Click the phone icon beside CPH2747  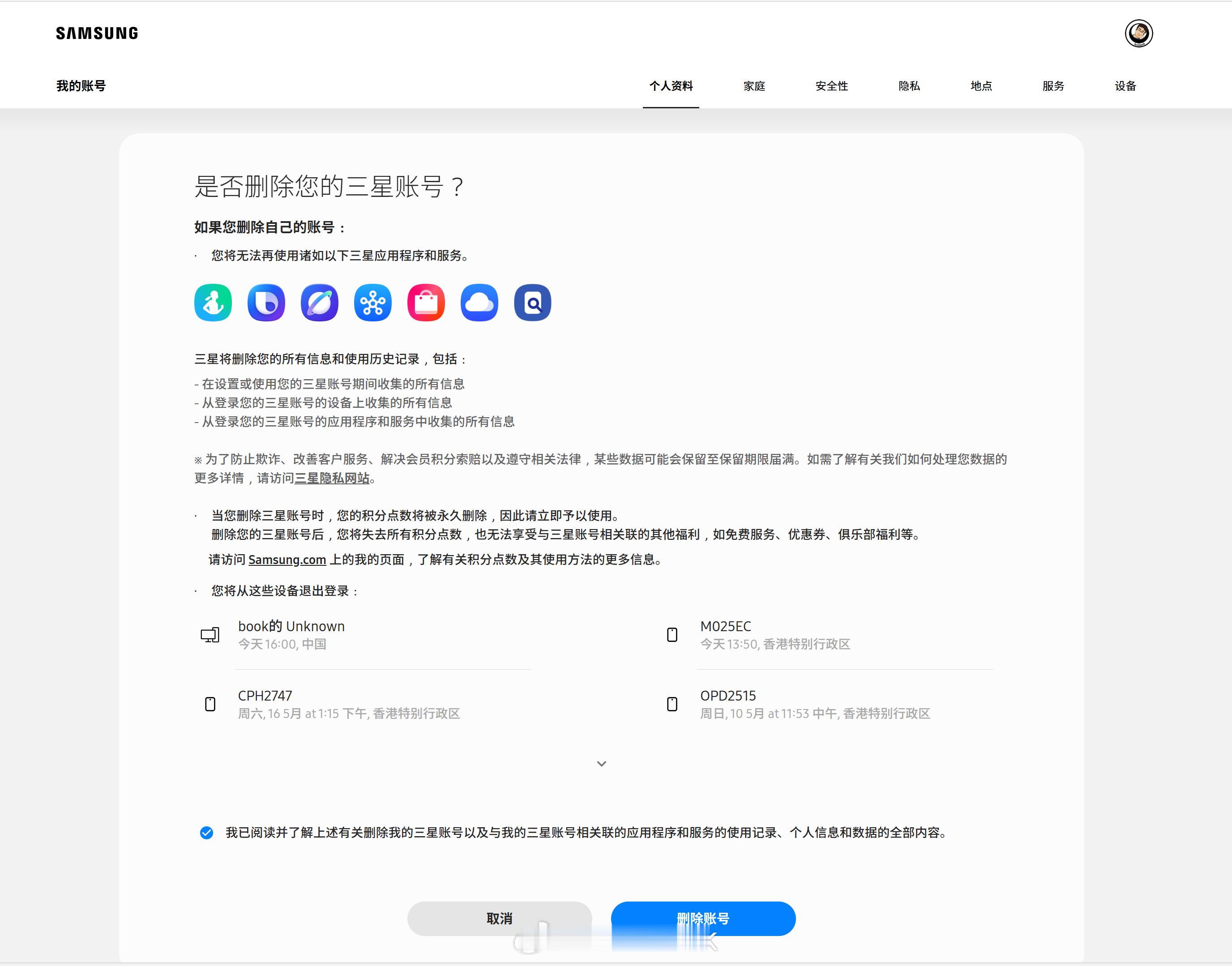(210, 704)
